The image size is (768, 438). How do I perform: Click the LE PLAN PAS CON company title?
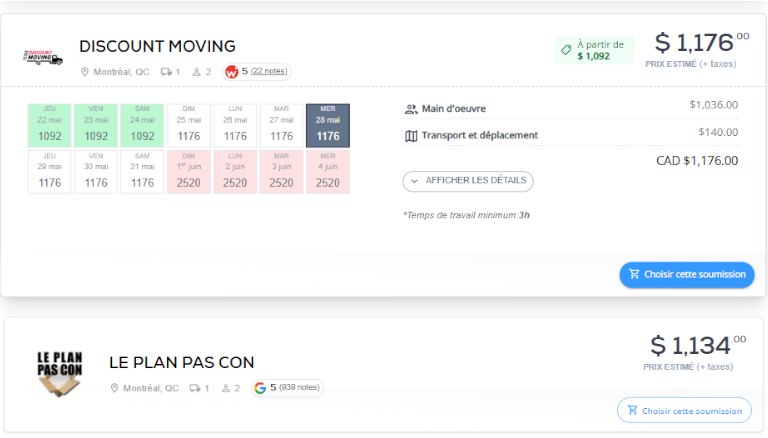(x=182, y=363)
